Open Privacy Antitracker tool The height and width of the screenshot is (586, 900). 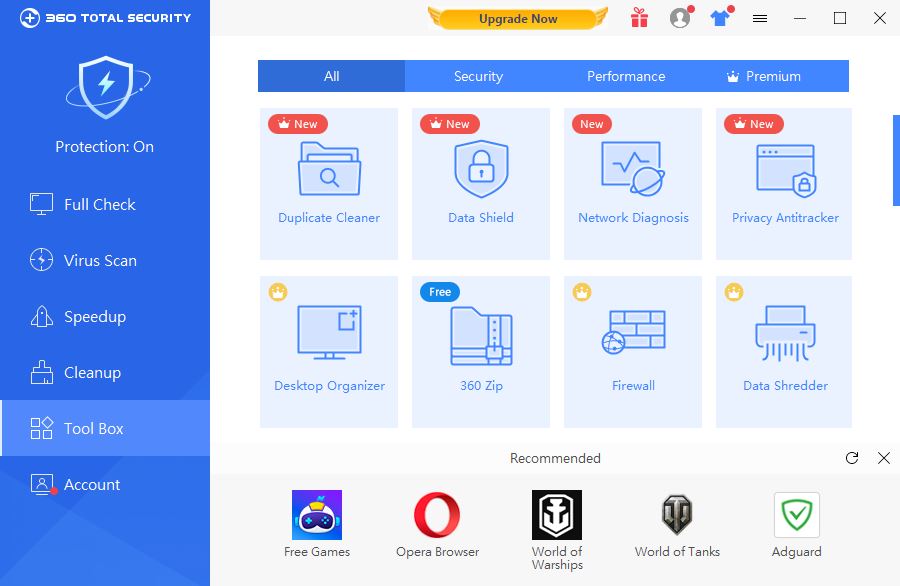coord(784,184)
